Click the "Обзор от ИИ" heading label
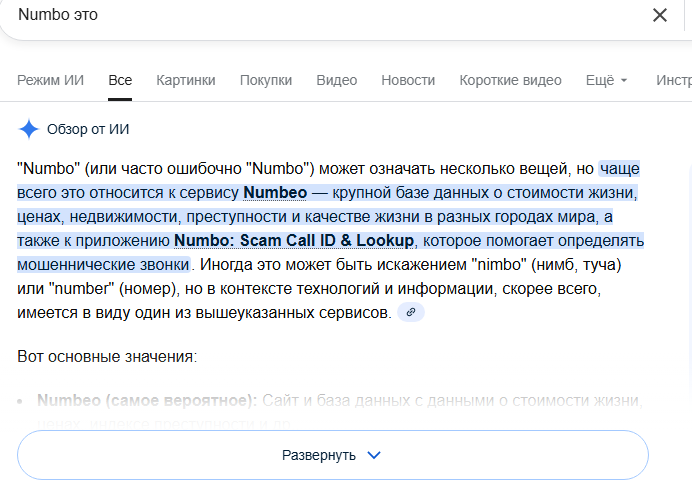 88,129
